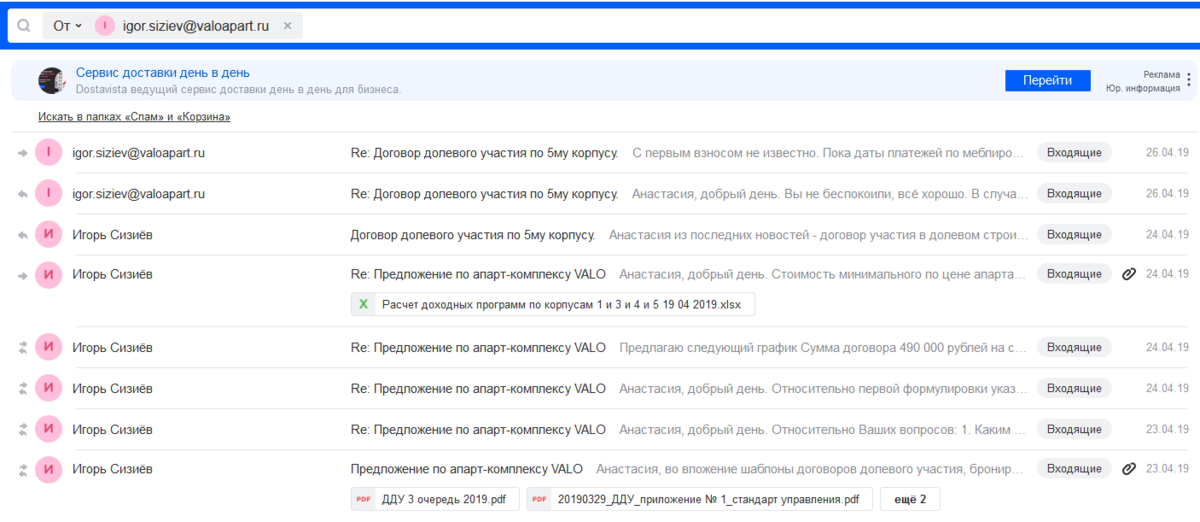Open email 'Стоимость минимального по цене апарта'

(600, 290)
